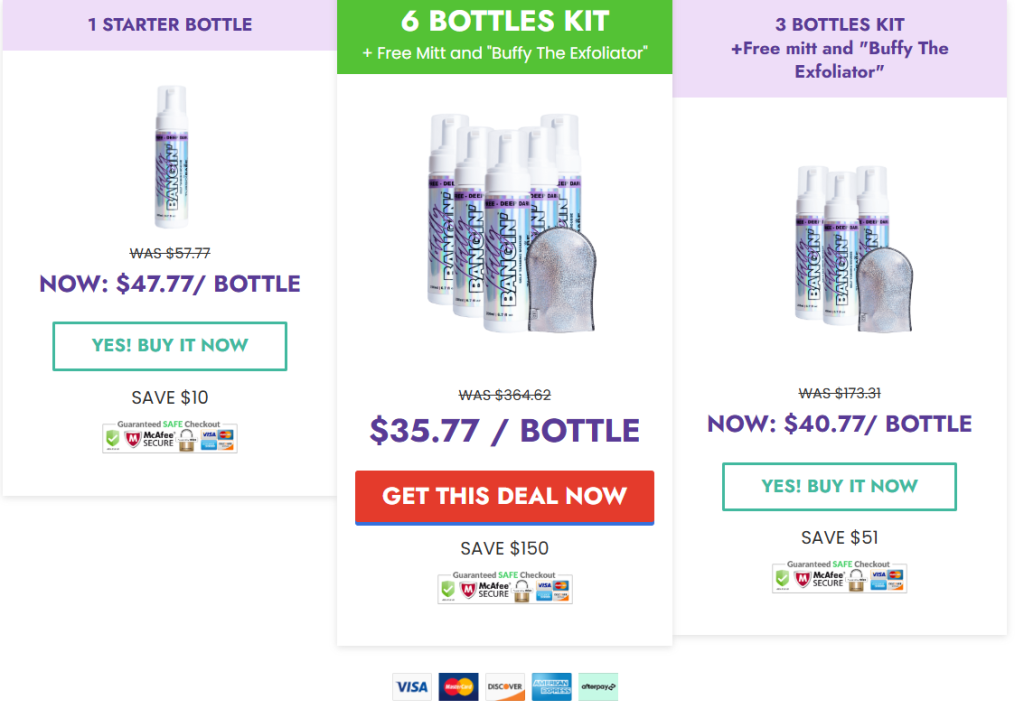Click the Visa payment icon at bottom
1024x709 pixels.
point(411,687)
